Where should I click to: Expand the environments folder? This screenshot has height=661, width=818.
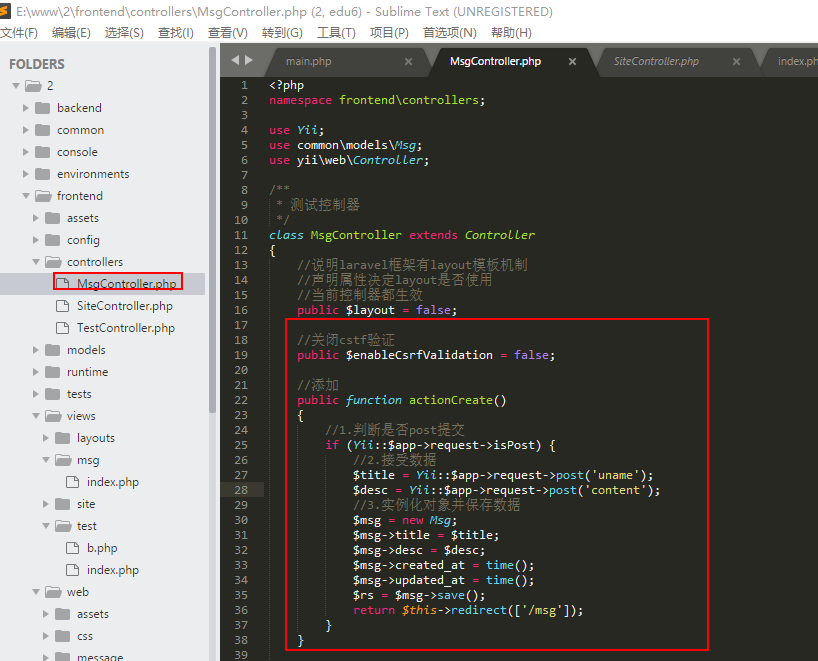point(27,174)
